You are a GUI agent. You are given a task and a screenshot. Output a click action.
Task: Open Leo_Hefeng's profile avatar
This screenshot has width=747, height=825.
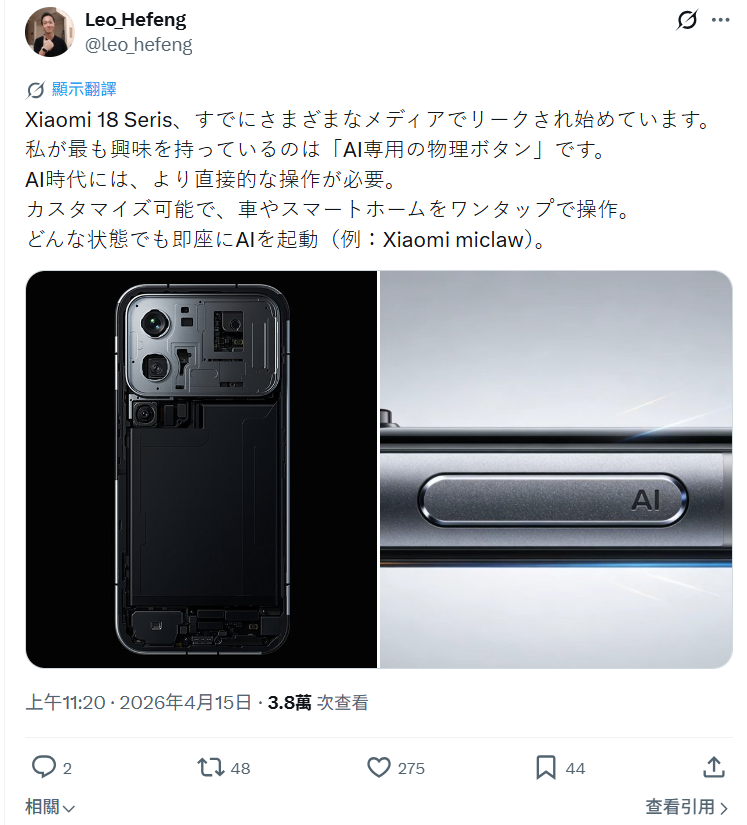pyautogui.click(x=49, y=32)
